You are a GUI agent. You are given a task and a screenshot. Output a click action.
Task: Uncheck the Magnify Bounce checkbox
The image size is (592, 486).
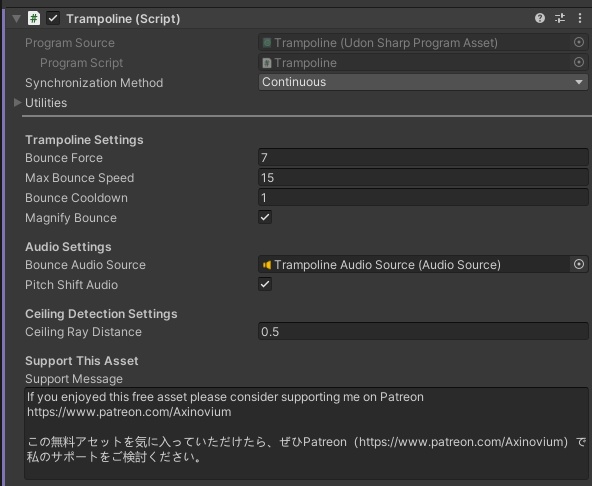[x=265, y=217]
